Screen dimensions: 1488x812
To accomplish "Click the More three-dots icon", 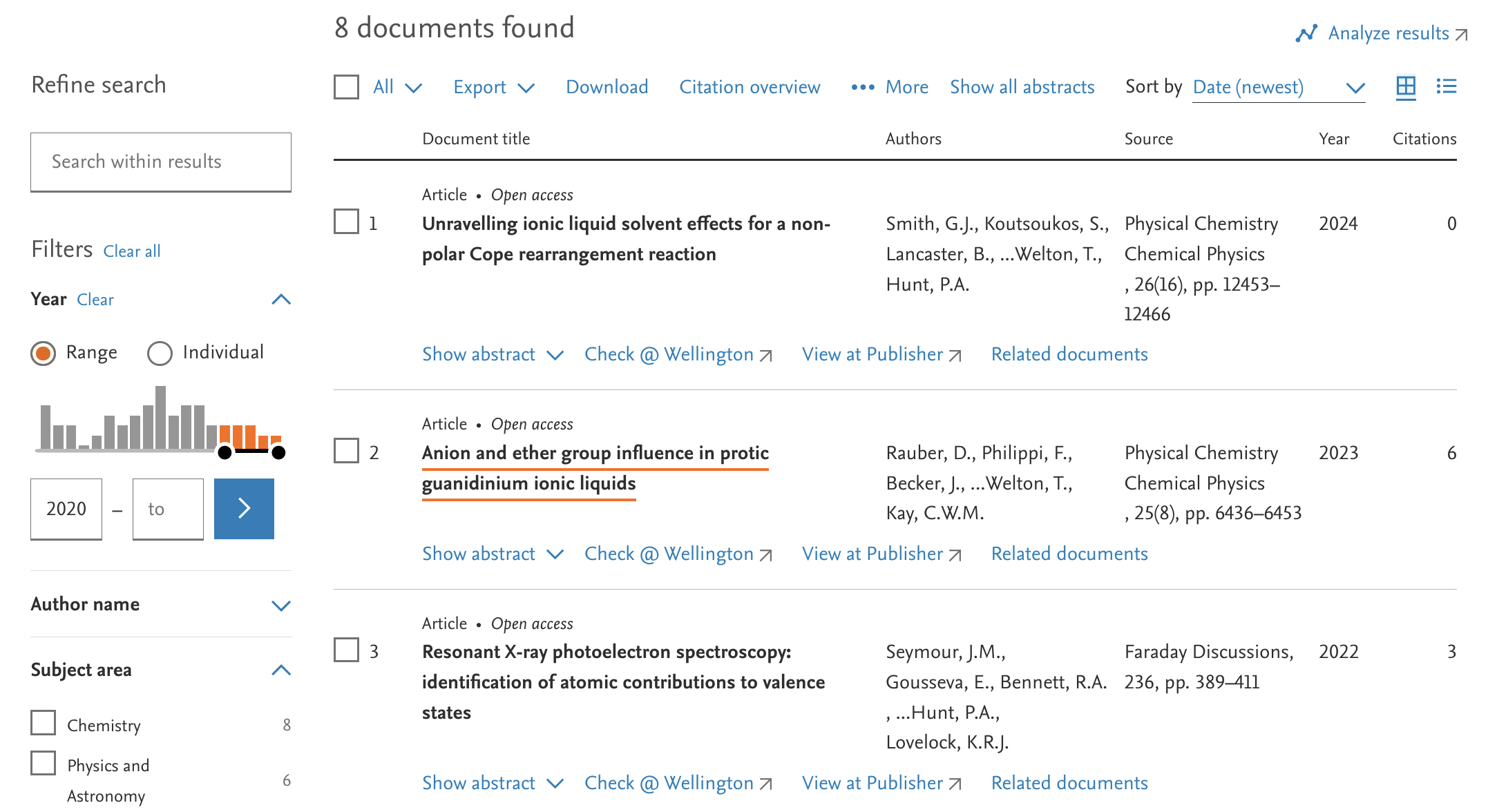I will tap(863, 87).
